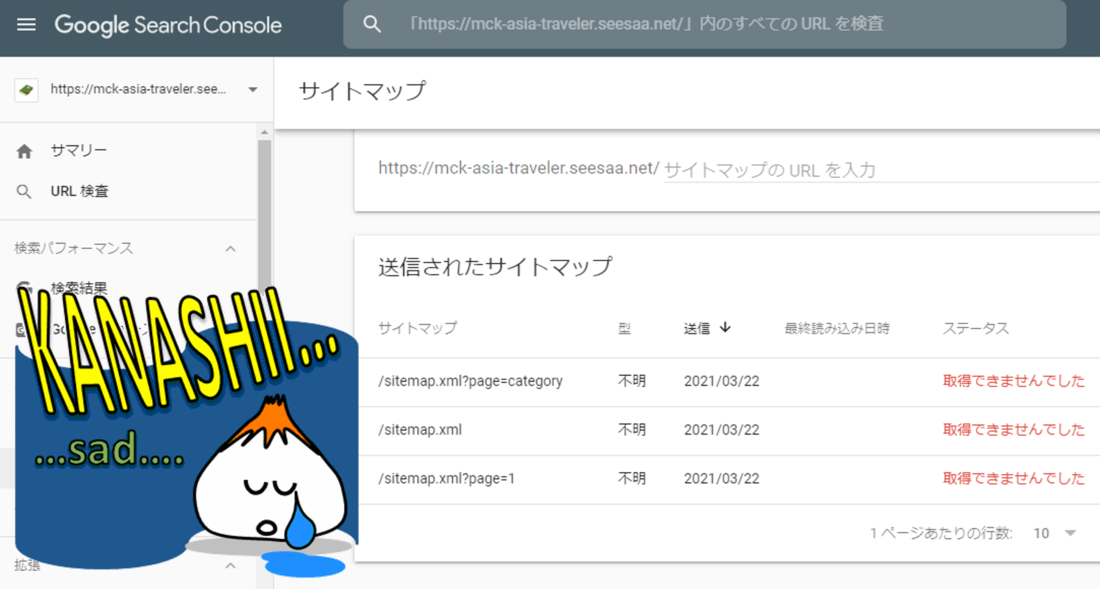Open サマリー in the sidebar

[79, 151]
